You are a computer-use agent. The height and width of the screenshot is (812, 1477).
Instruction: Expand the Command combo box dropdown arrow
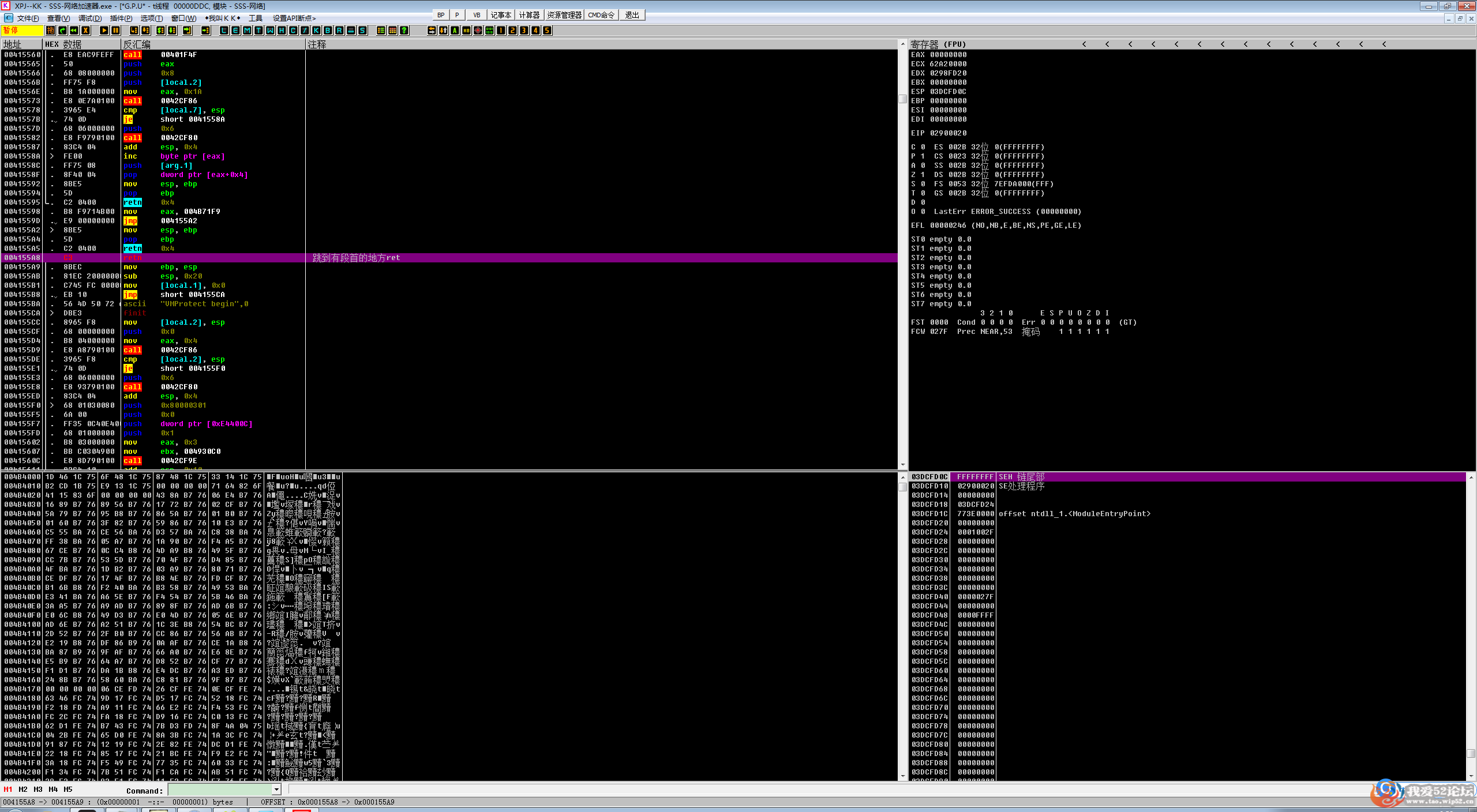[x=276, y=790]
